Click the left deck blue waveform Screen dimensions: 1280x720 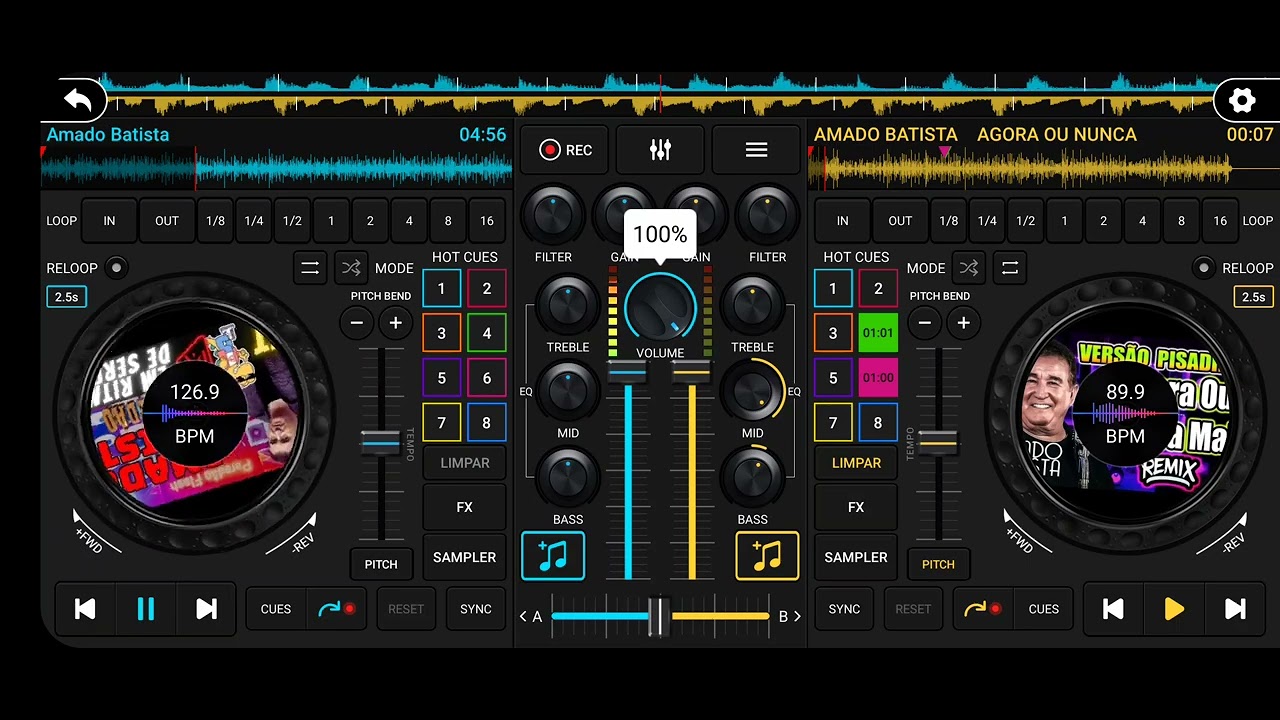tap(276, 168)
